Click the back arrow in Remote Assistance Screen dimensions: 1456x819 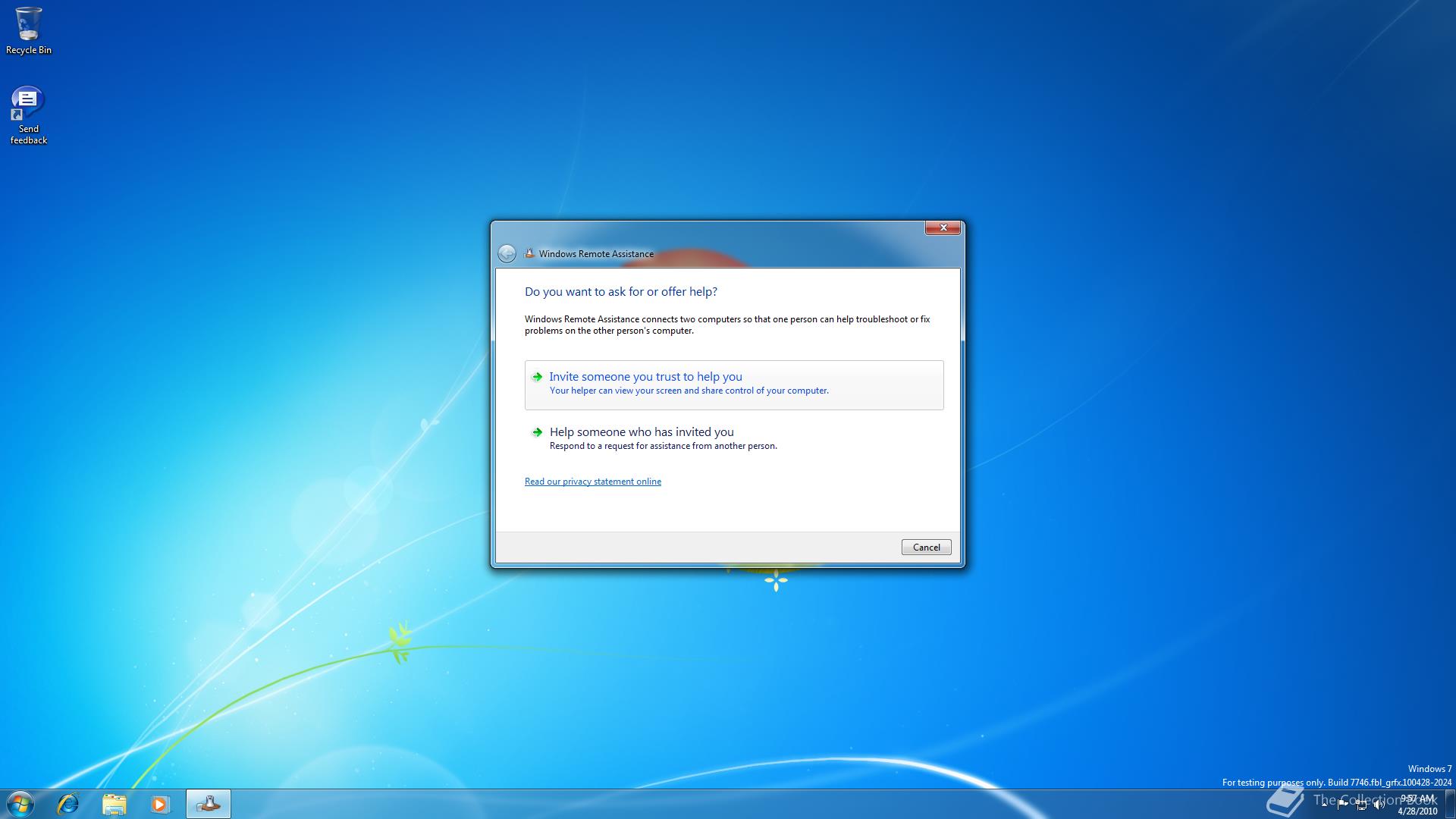(x=507, y=253)
